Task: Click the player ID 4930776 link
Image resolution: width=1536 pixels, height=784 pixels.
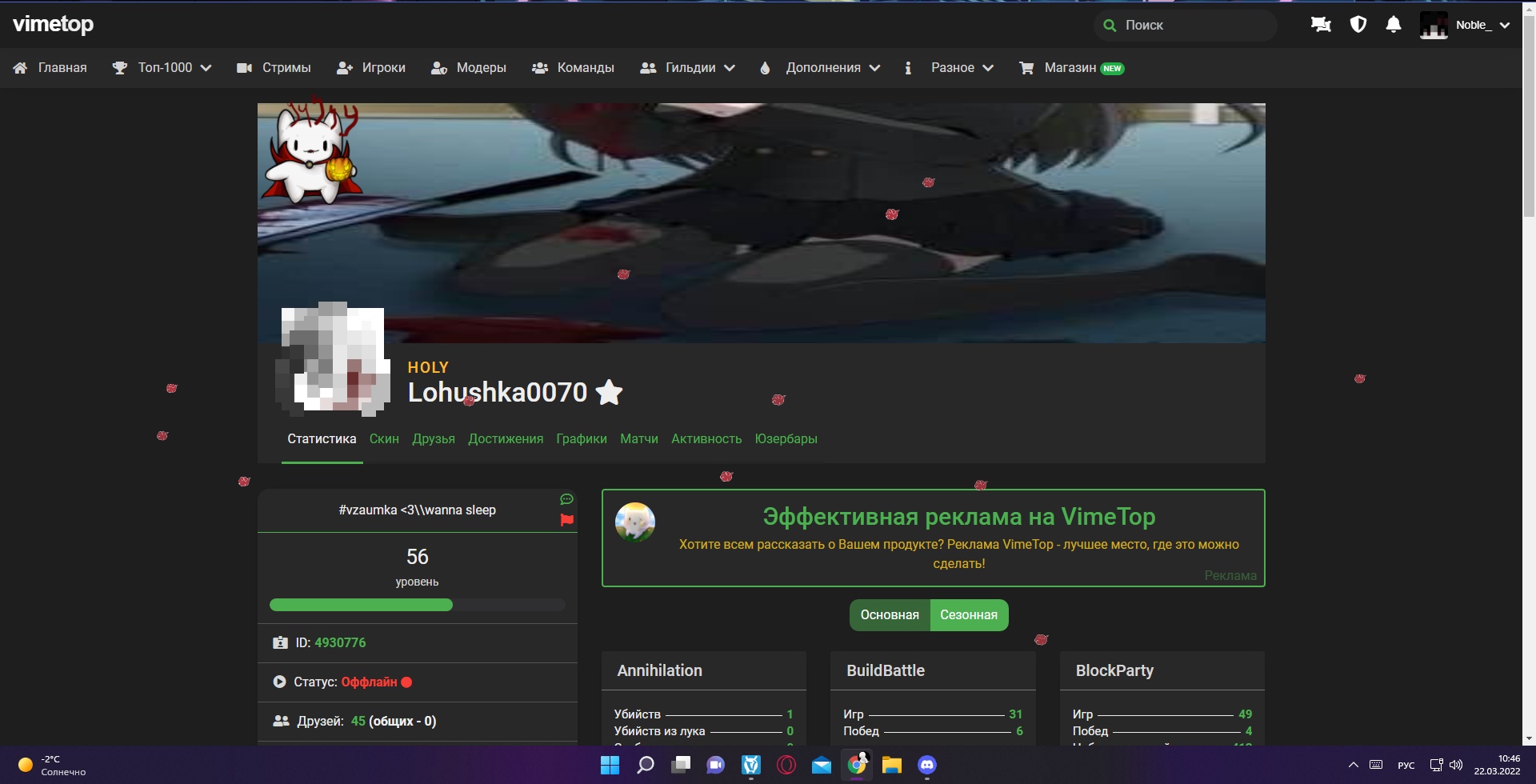Action: pyautogui.click(x=340, y=643)
